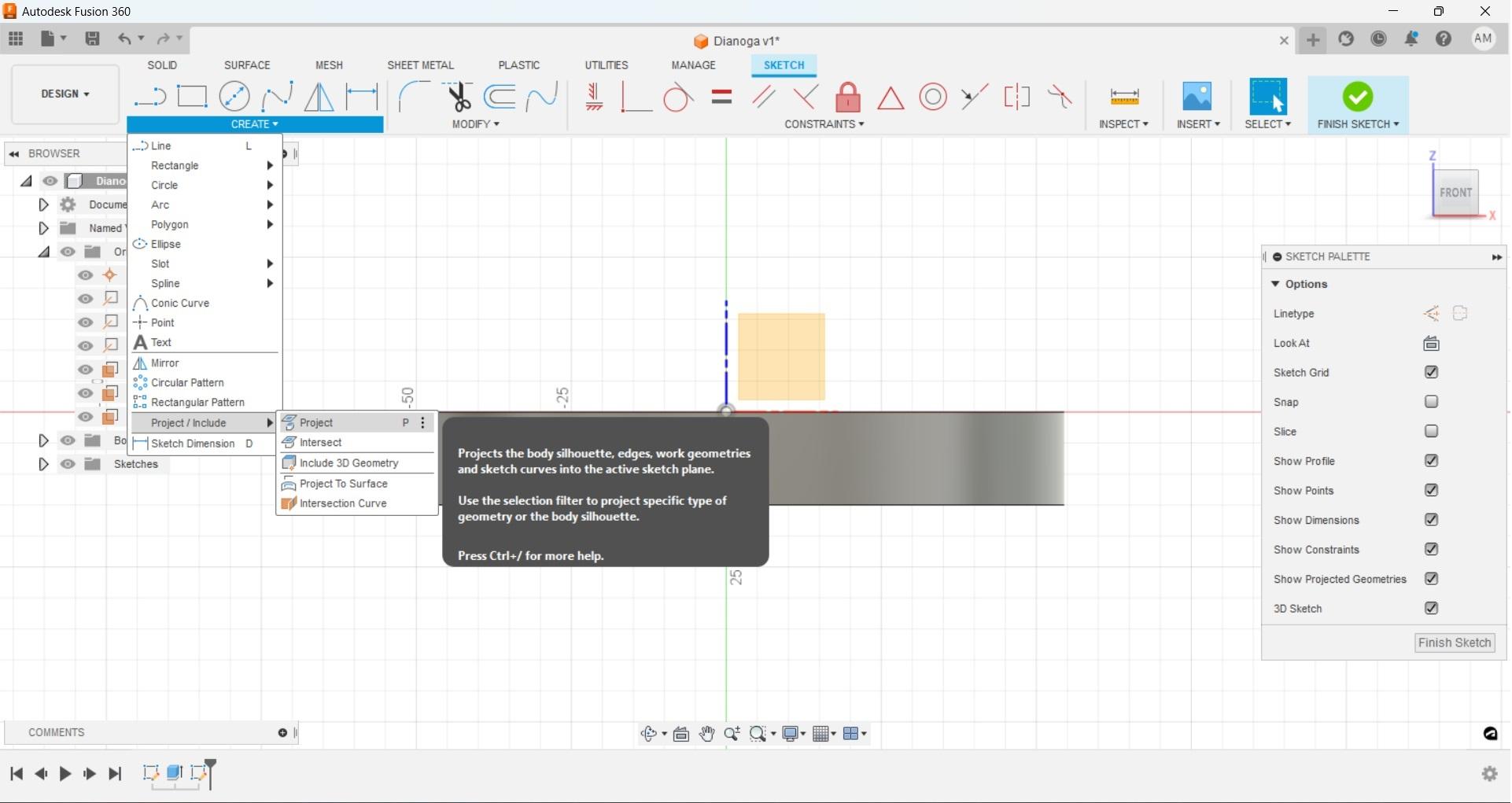Screen dimensions: 1512x803
Task: Click the Finish Sketch button in palette
Action: coord(1455,643)
